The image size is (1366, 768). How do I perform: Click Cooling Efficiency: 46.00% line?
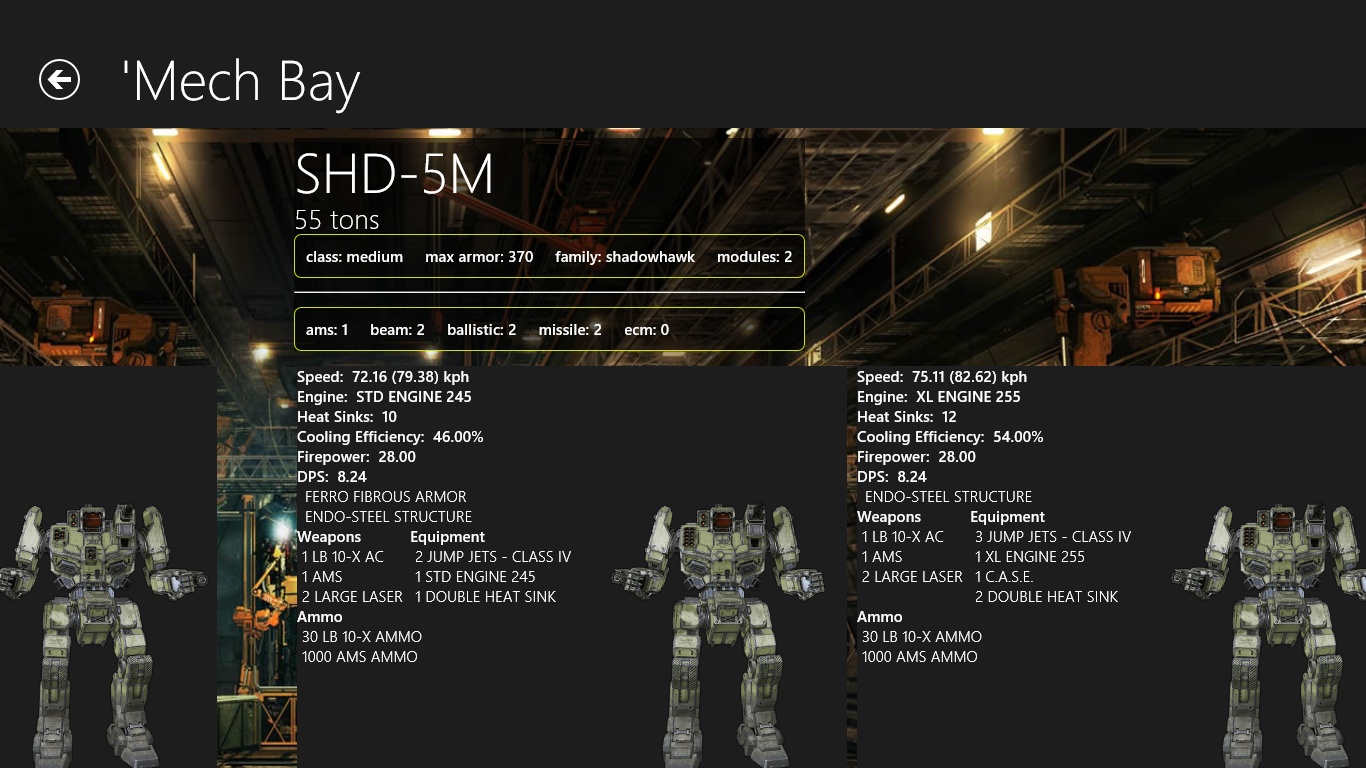[390, 437]
